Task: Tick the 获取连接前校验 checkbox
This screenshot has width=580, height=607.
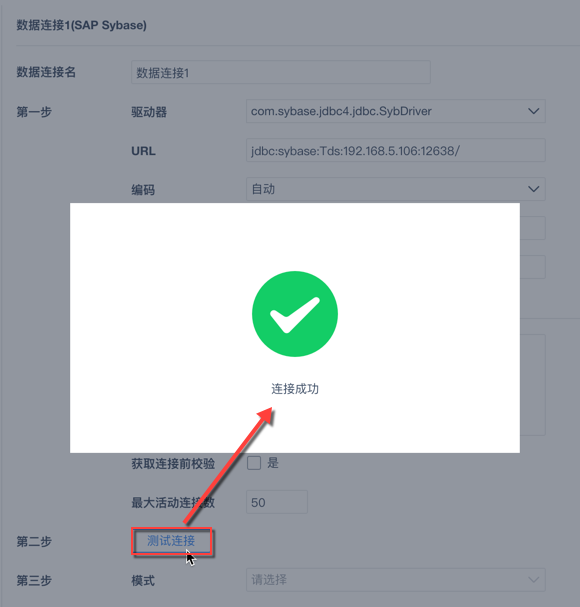Action: click(254, 463)
